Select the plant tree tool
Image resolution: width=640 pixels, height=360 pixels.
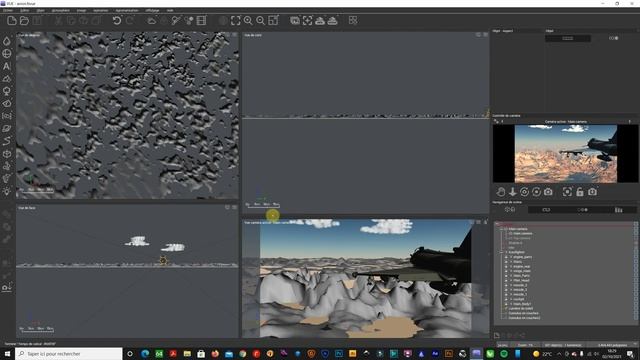(x=7, y=91)
